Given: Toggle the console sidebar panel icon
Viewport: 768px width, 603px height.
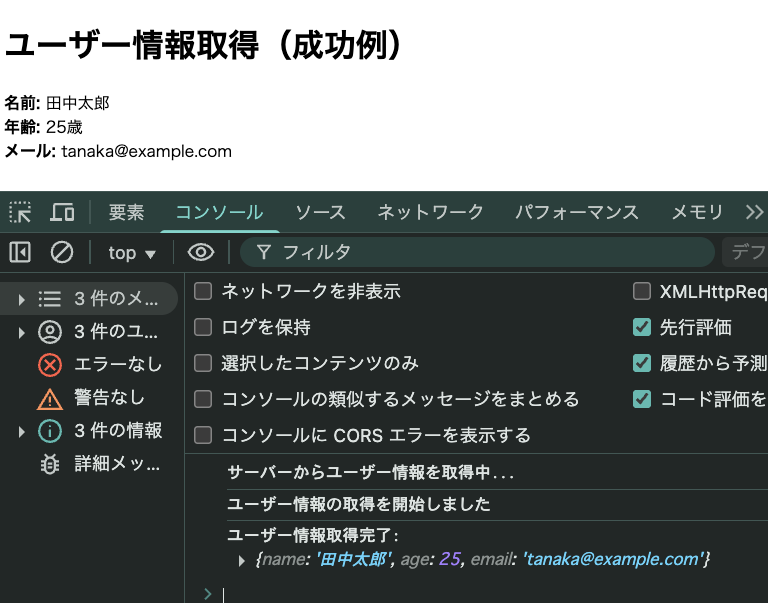Looking at the screenshot, I should point(20,253).
